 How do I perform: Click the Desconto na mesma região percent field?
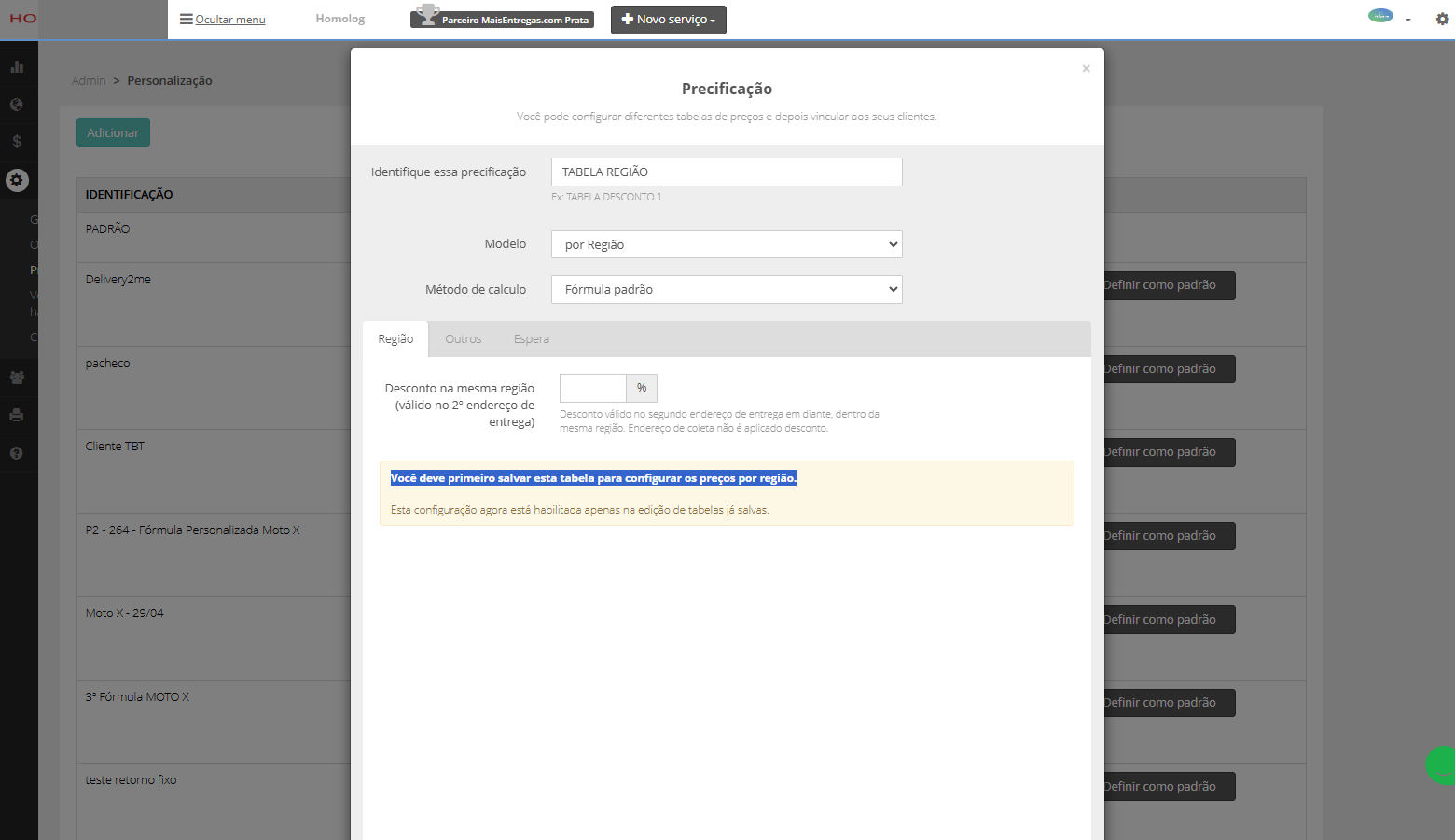click(x=593, y=388)
